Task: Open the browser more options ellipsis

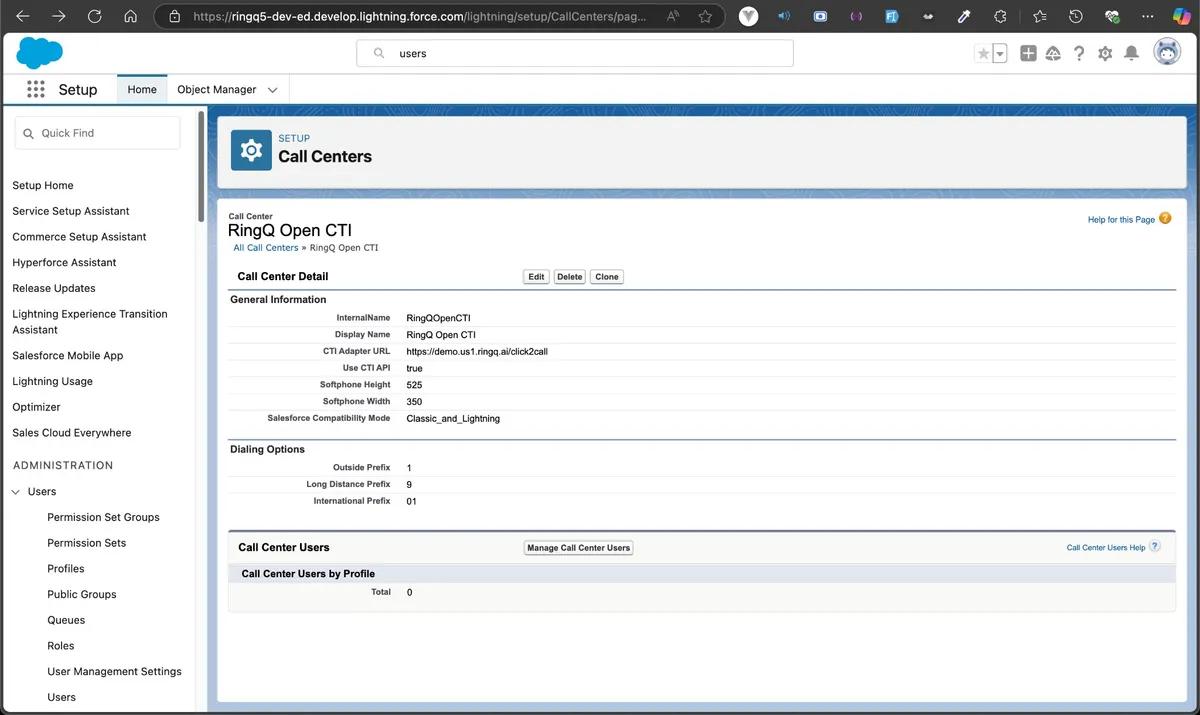Action: [x=1147, y=16]
